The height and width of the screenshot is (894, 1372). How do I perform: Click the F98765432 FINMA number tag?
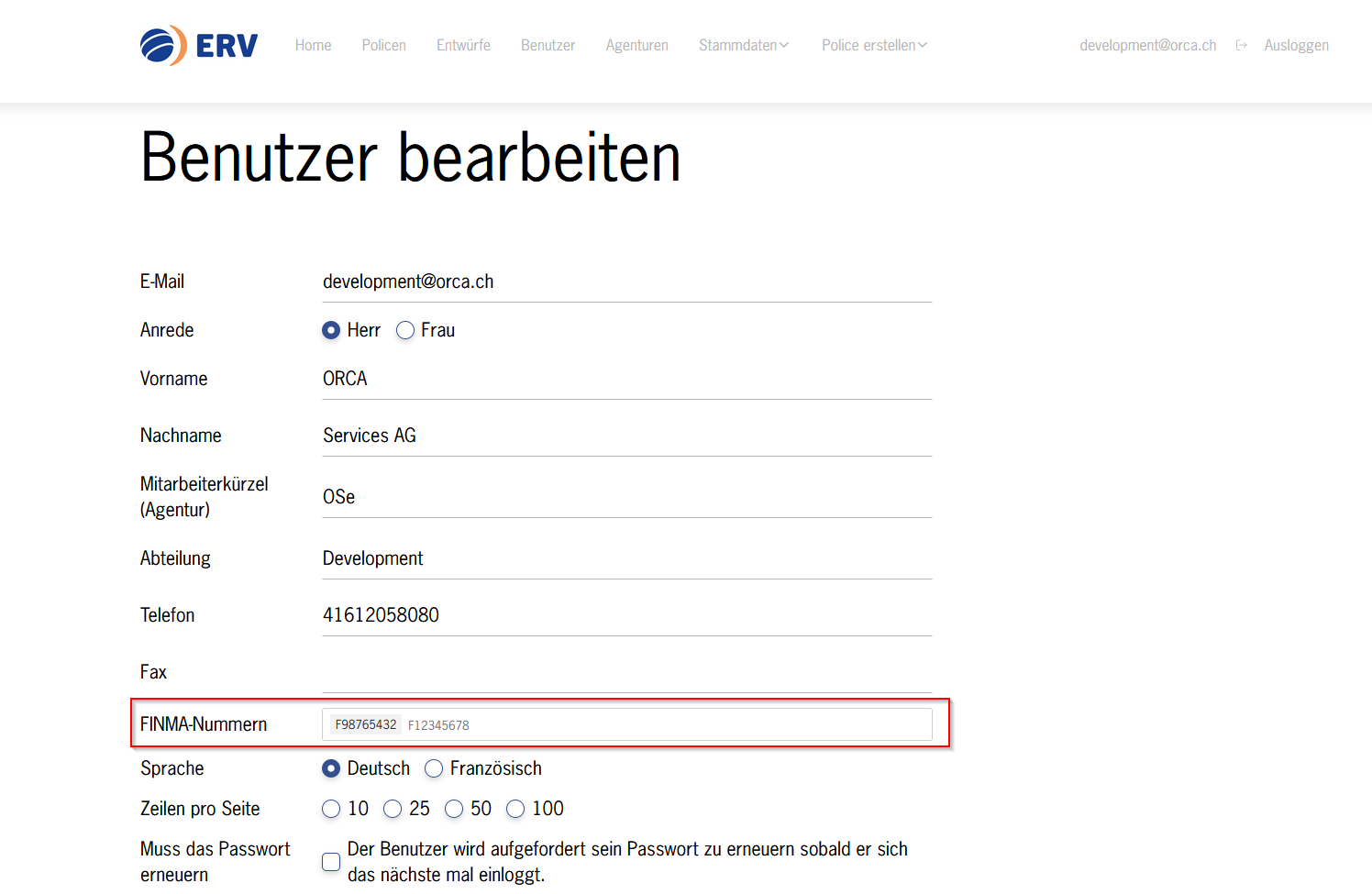point(365,724)
